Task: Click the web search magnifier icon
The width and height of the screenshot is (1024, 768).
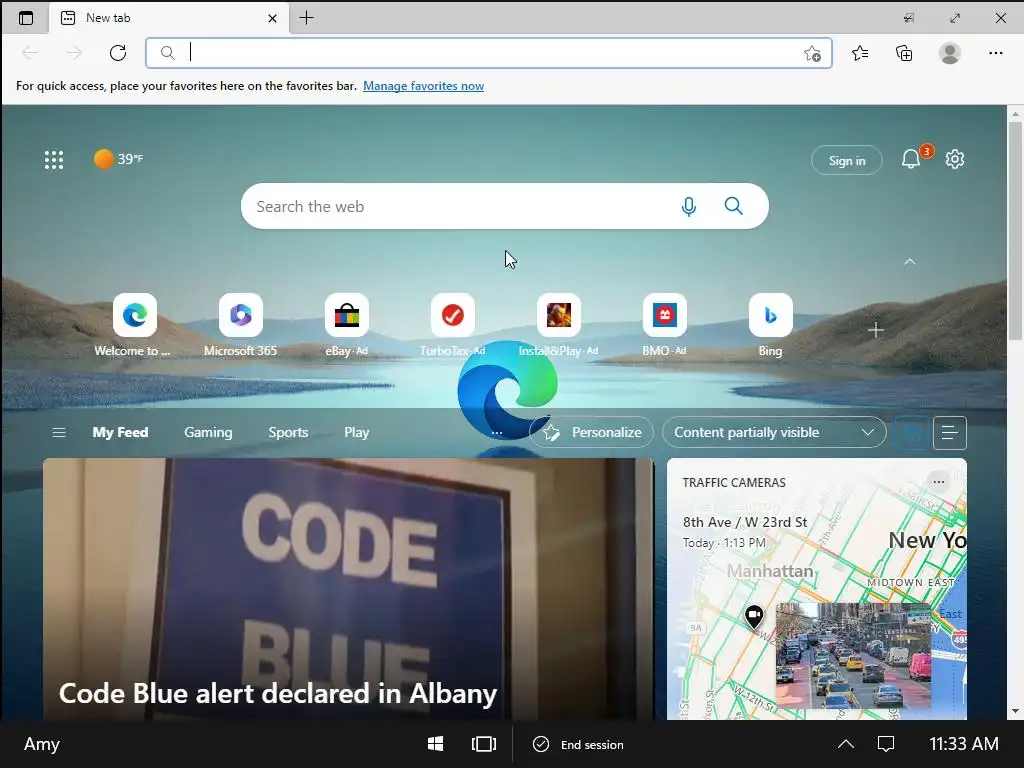Action: click(x=733, y=206)
